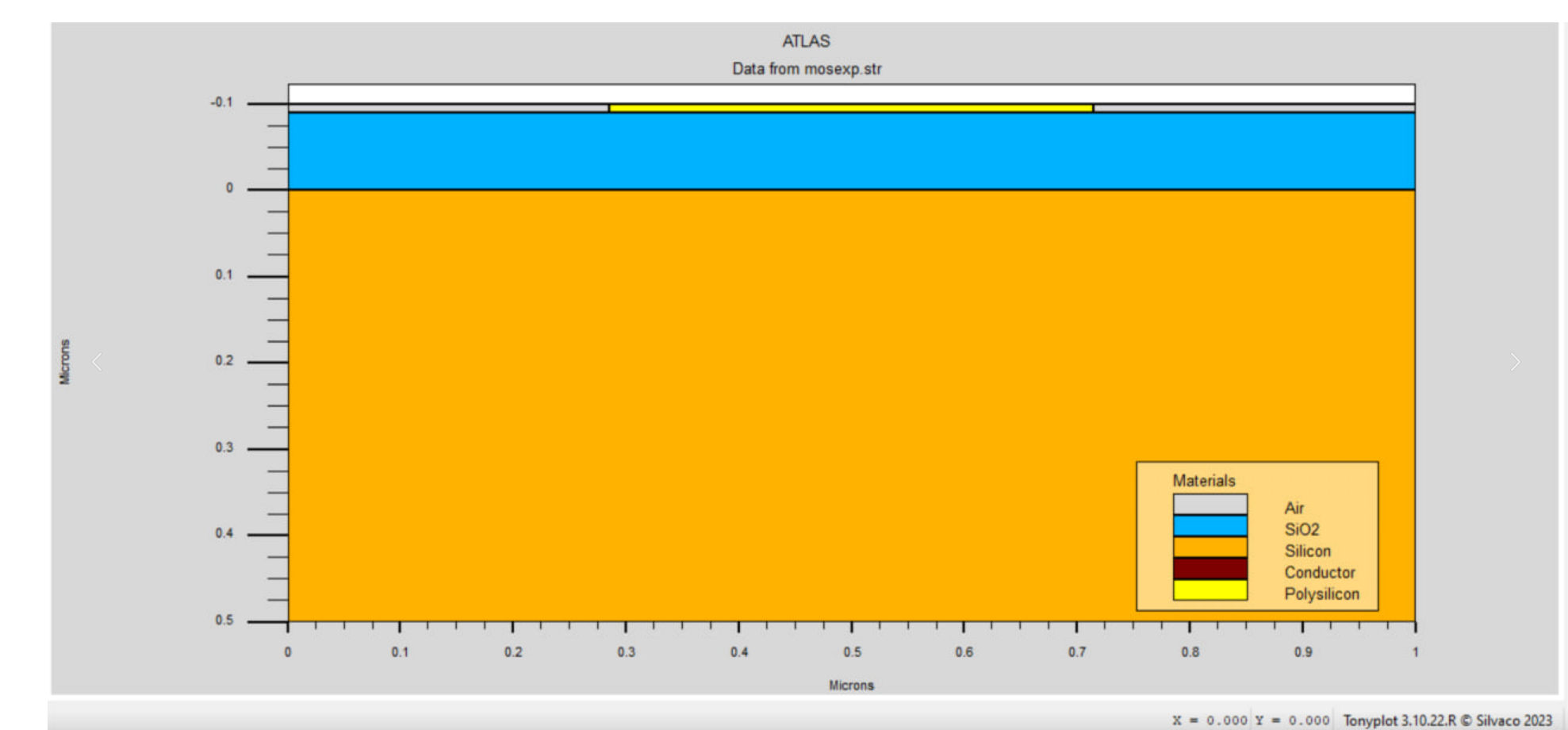Viewport: 1568px width, 730px height.
Task: Click the 'Data from mosexp.str' subtitle
Action: click(806, 69)
